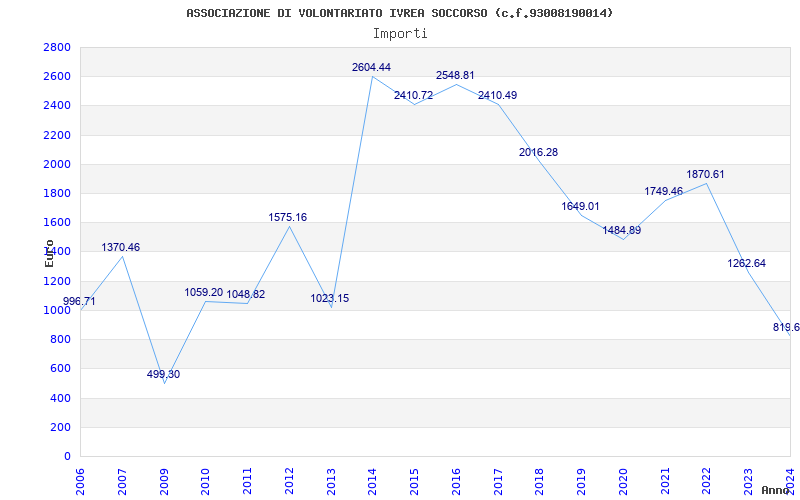Viewport: 800px width, 500px height.
Task: Click the x-axis year label 2016
Action: click(456, 481)
